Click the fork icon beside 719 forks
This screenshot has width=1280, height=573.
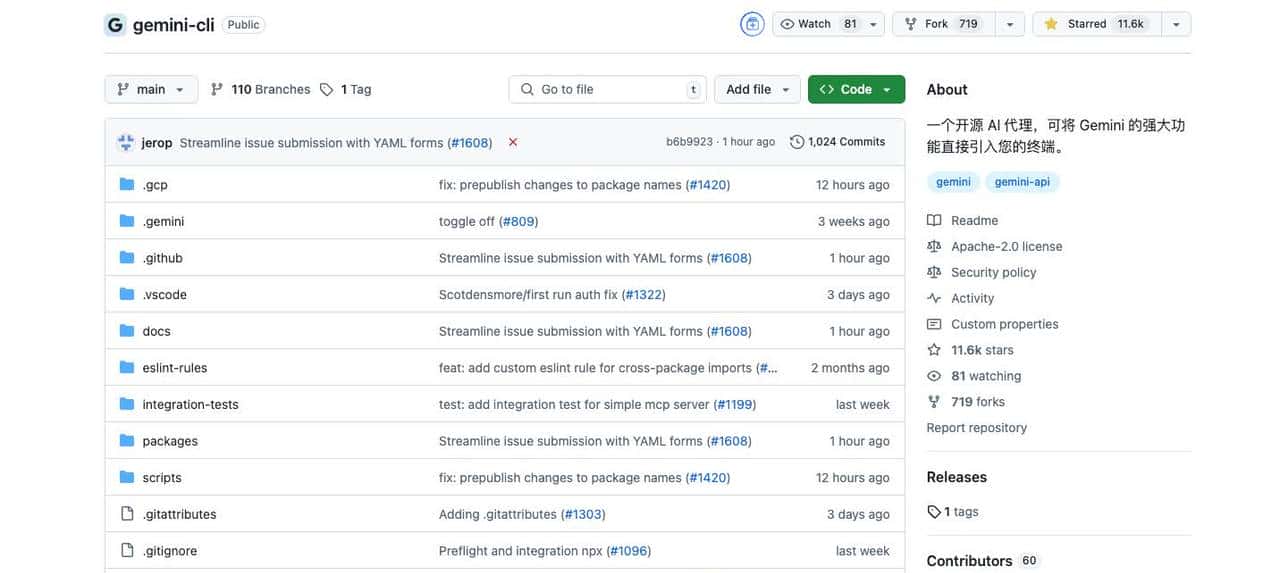(934, 402)
